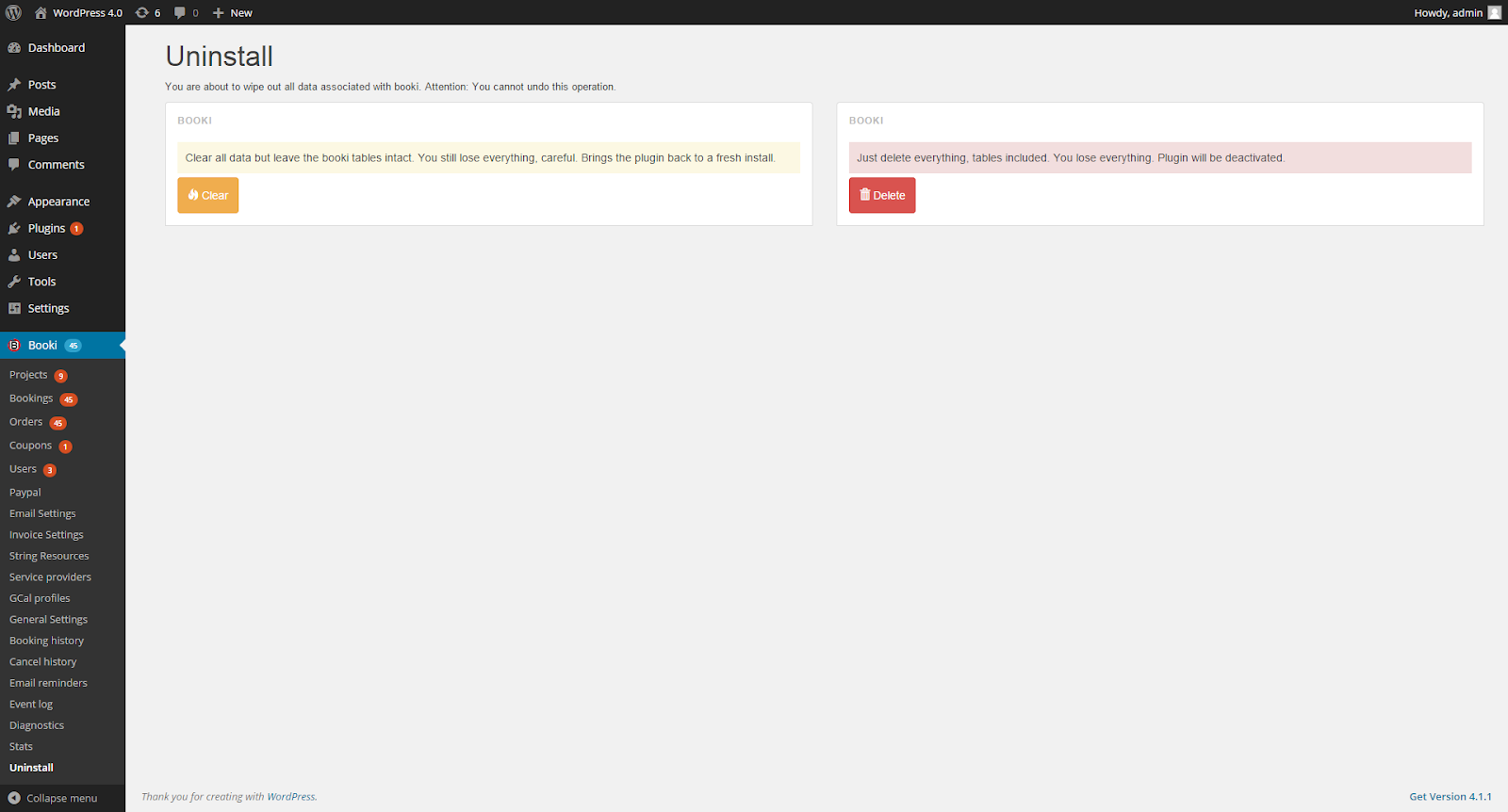Open Orders submenu item
Image resolution: width=1508 pixels, height=812 pixels.
tap(26, 422)
